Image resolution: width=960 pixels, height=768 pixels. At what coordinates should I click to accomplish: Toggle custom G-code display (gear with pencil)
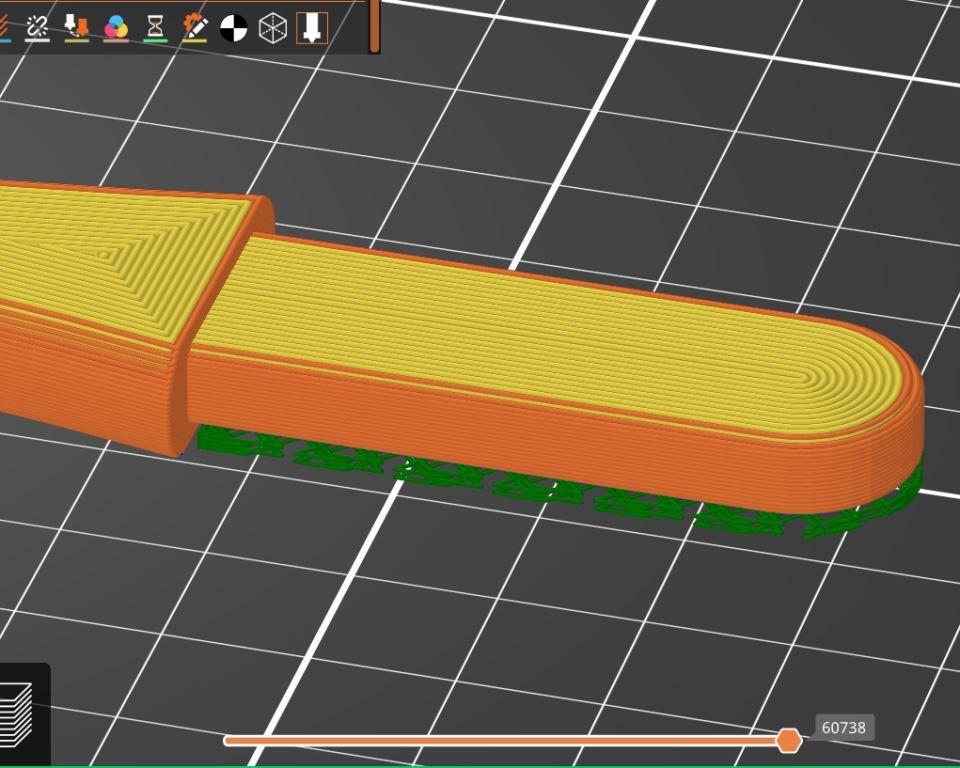(195, 28)
